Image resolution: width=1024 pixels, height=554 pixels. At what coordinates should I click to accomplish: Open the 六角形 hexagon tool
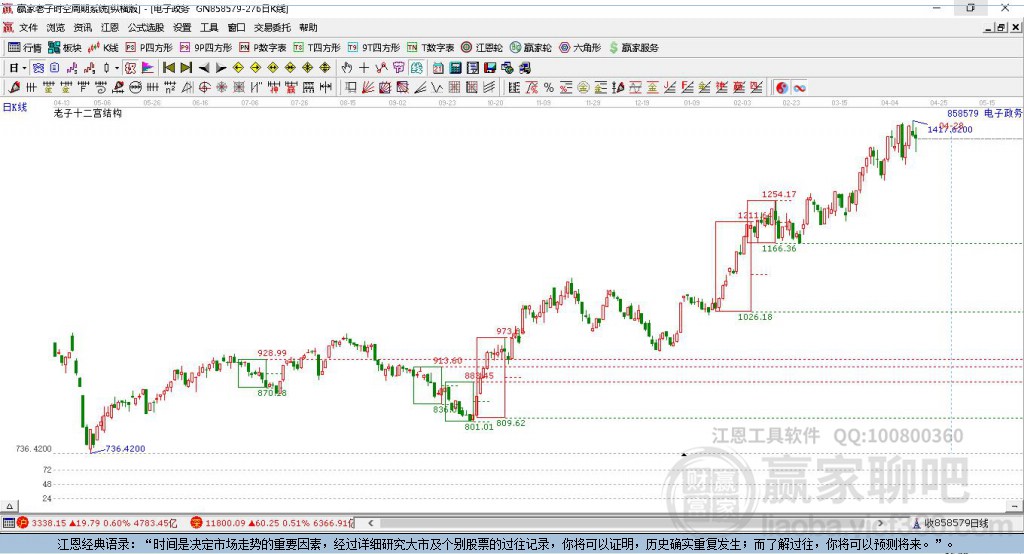tap(580, 48)
